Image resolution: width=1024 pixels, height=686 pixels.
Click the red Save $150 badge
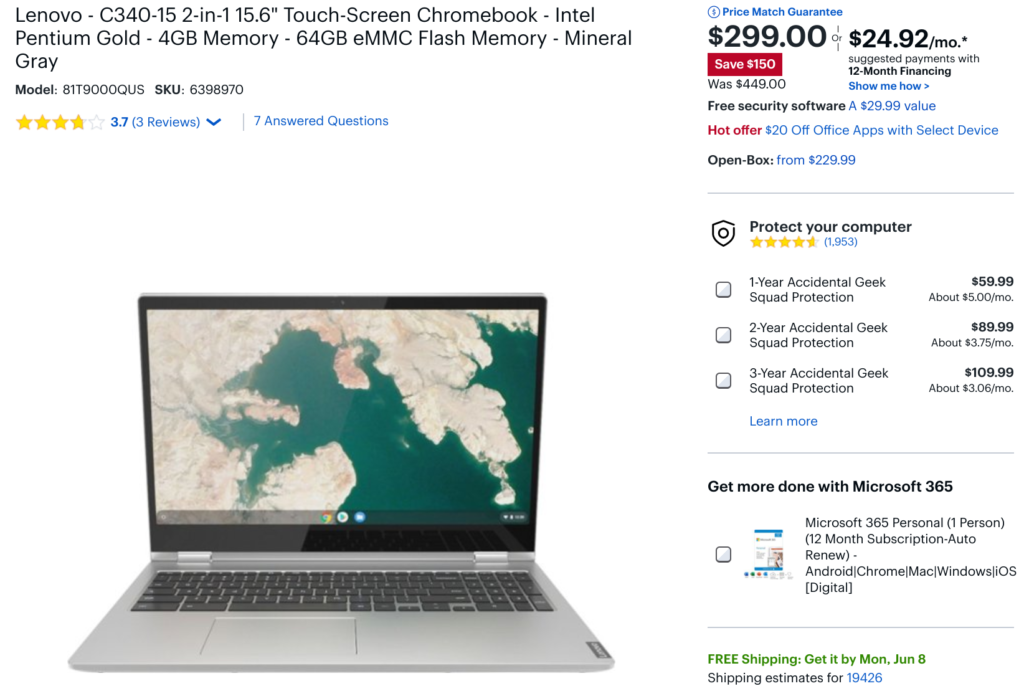(x=744, y=64)
